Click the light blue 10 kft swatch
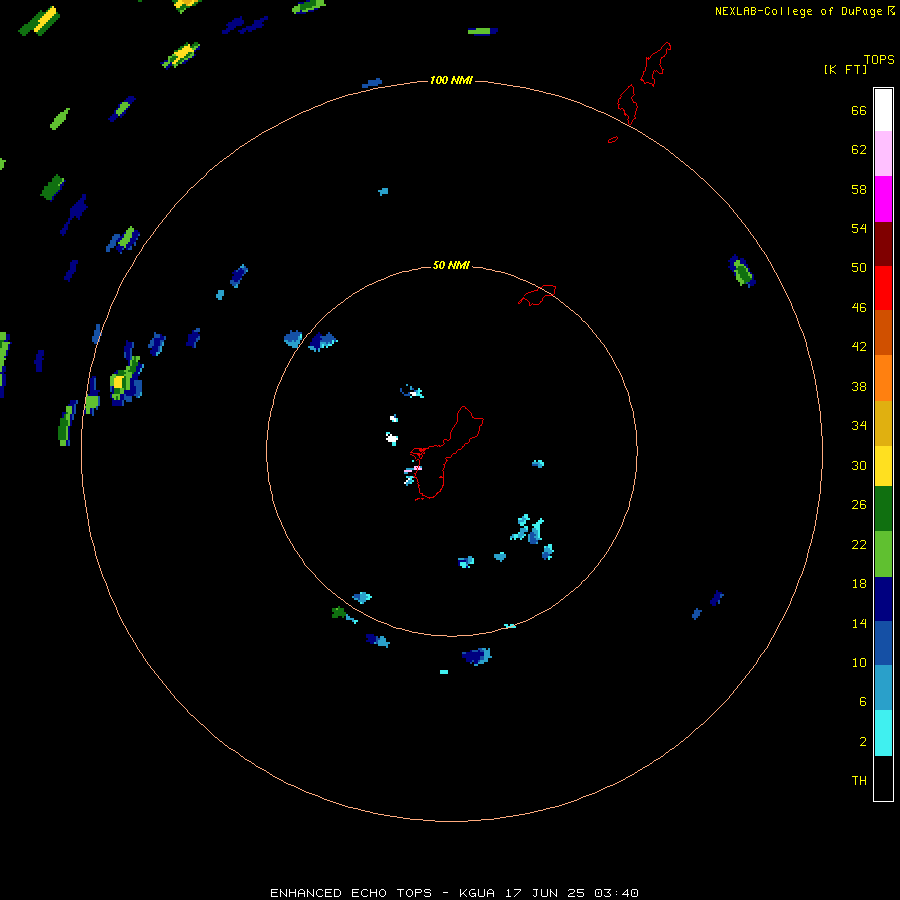900x900 pixels. click(x=883, y=688)
